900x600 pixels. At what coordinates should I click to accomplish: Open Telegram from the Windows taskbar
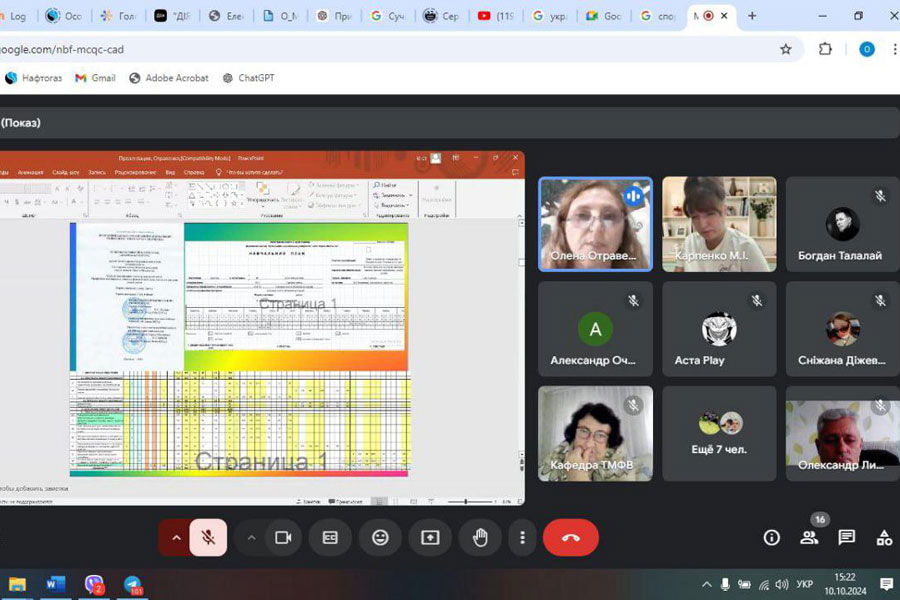132,584
